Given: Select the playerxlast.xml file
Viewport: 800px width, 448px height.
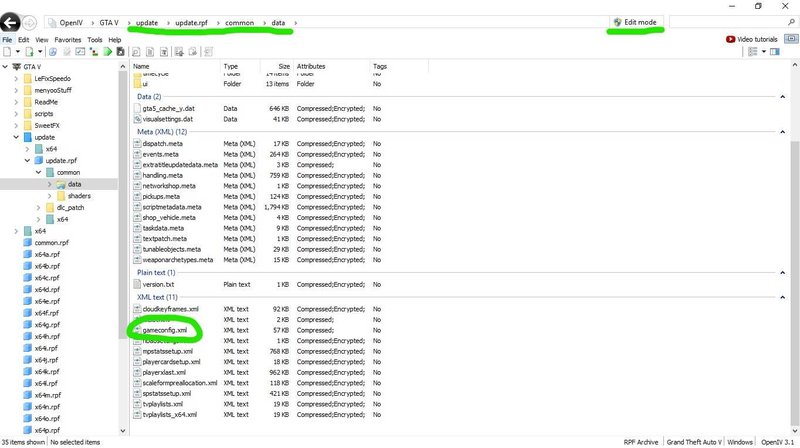Looking at the screenshot, I should pos(164,372).
